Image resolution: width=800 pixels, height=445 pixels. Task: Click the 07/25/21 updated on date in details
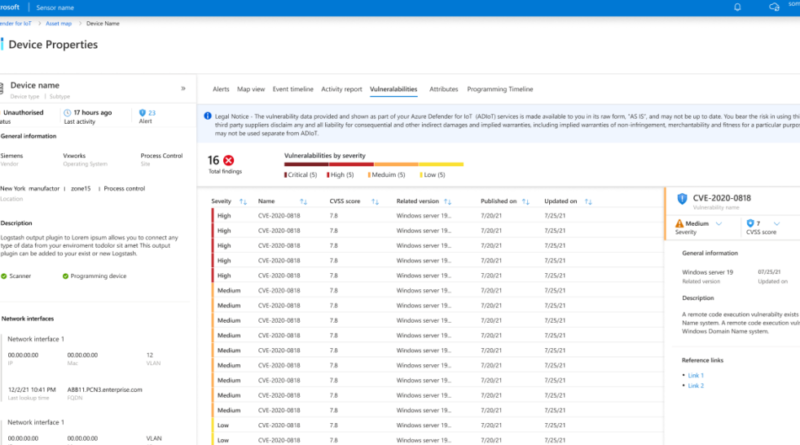[769, 272]
